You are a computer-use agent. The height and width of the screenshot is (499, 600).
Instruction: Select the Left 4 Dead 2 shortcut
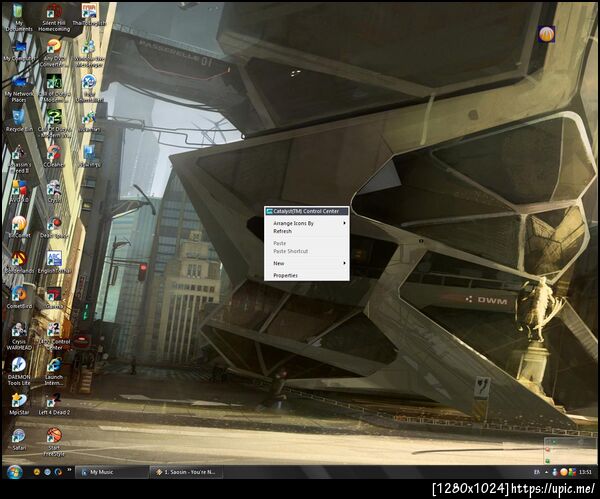pyautogui.click(x=54, y=404)
